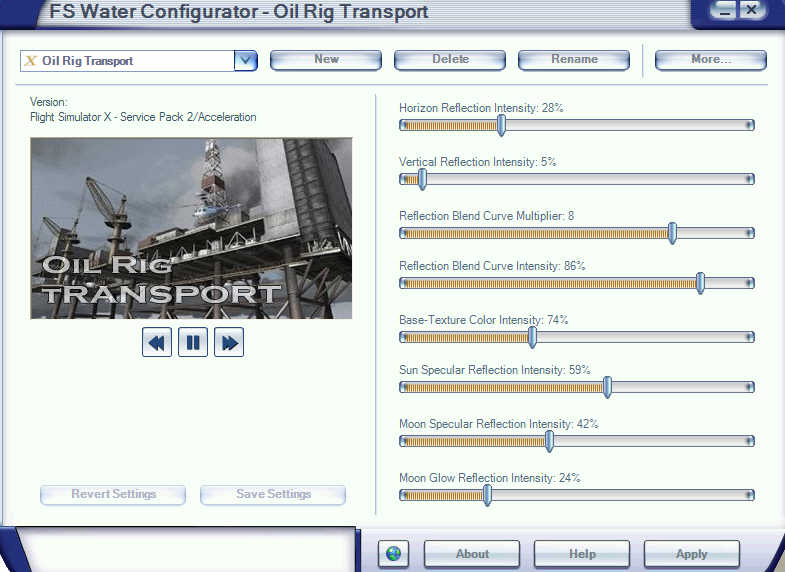Click the label 'Moon Glow Reflection Intensity: 24%'
This screenshot has height=572, width=785.
click(490, 478)
